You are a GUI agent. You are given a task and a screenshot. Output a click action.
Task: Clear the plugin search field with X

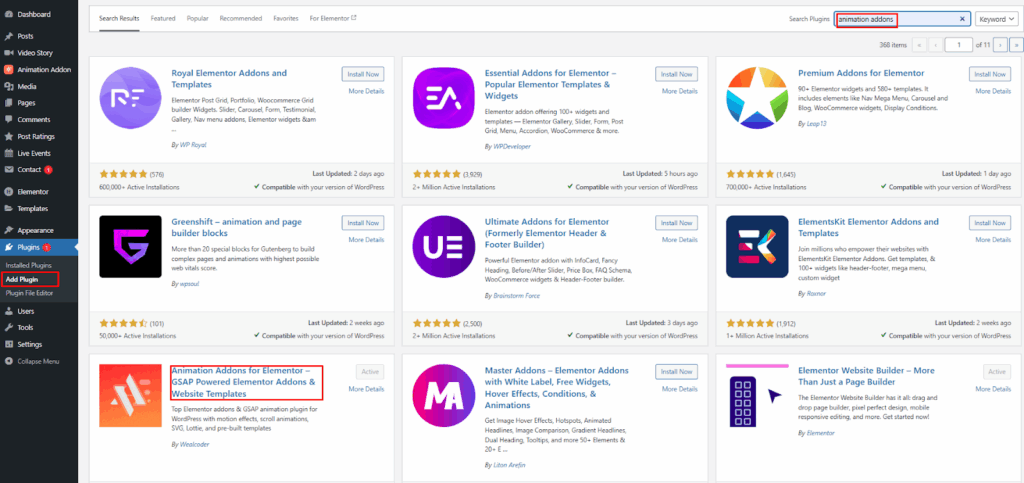[963, 19]
